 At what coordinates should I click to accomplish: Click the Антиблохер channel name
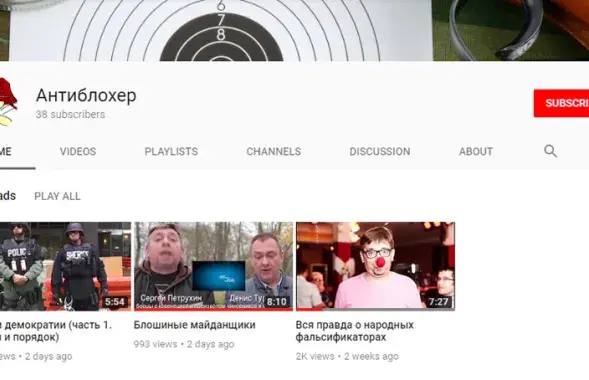pyautogui.click(x=86, y=95)
